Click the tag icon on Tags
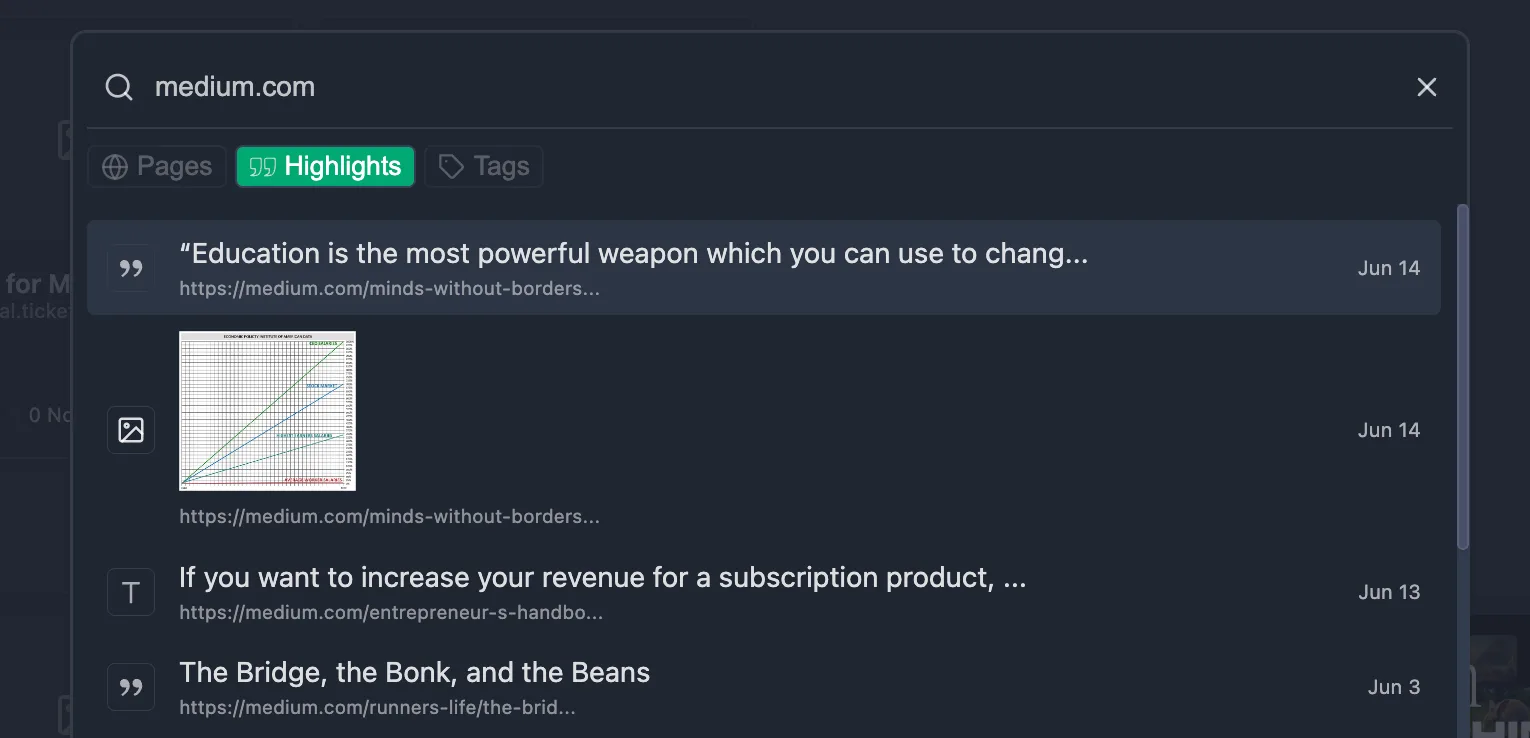 [451, 167]
